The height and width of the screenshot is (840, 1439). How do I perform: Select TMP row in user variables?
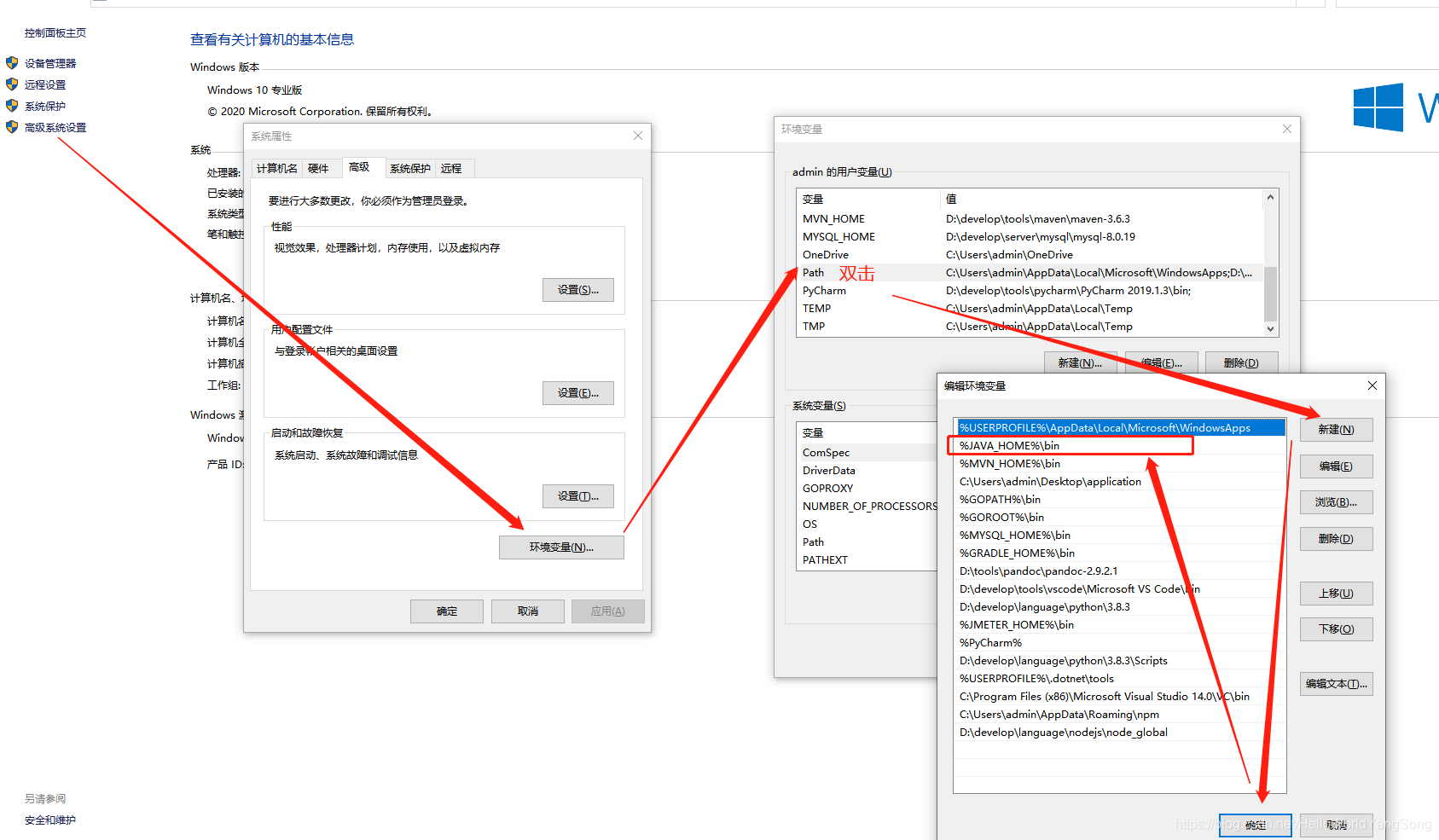(x=1030, y=327)
